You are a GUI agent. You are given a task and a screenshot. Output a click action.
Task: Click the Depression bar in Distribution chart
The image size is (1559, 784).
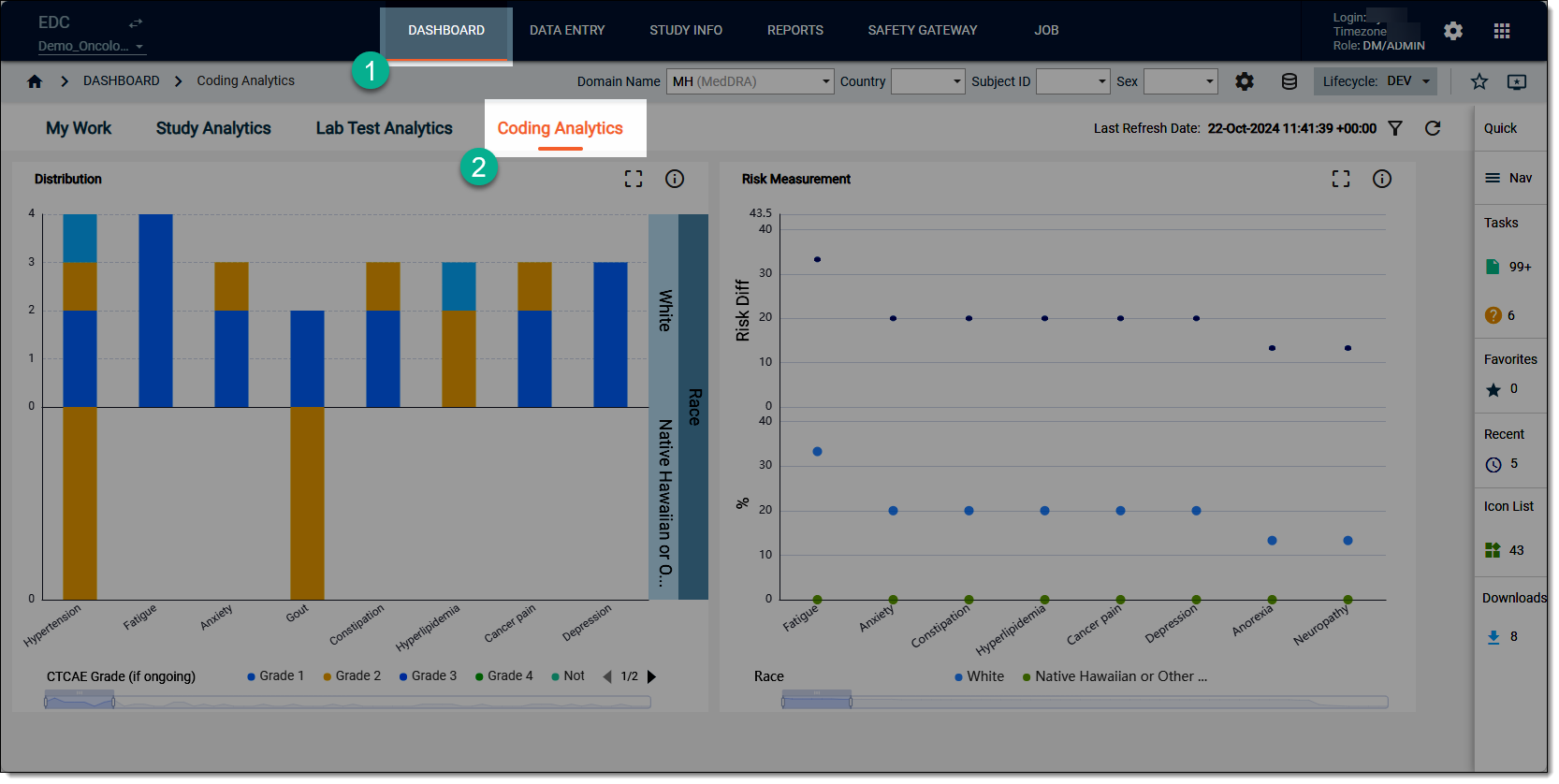[610, 335]
